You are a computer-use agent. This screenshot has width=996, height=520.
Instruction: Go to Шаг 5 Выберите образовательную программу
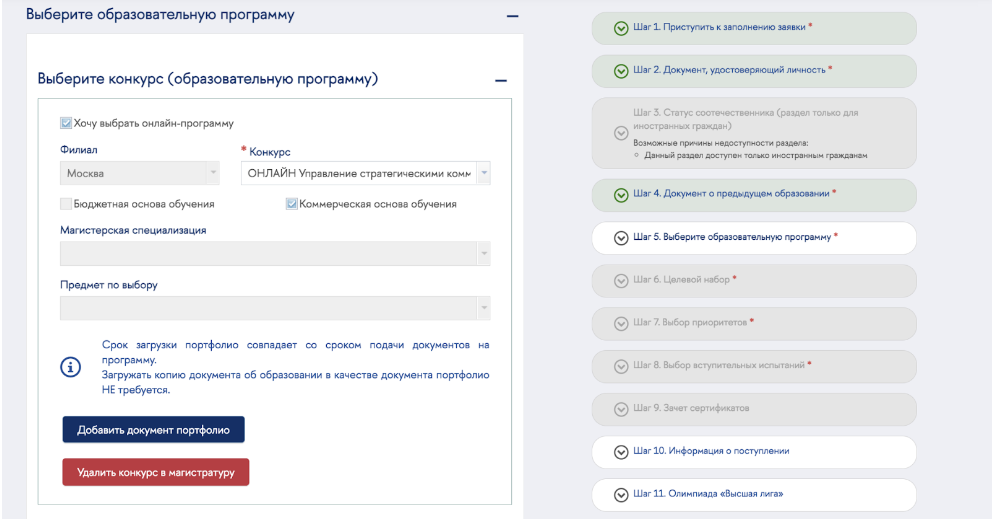click(754, 238)
